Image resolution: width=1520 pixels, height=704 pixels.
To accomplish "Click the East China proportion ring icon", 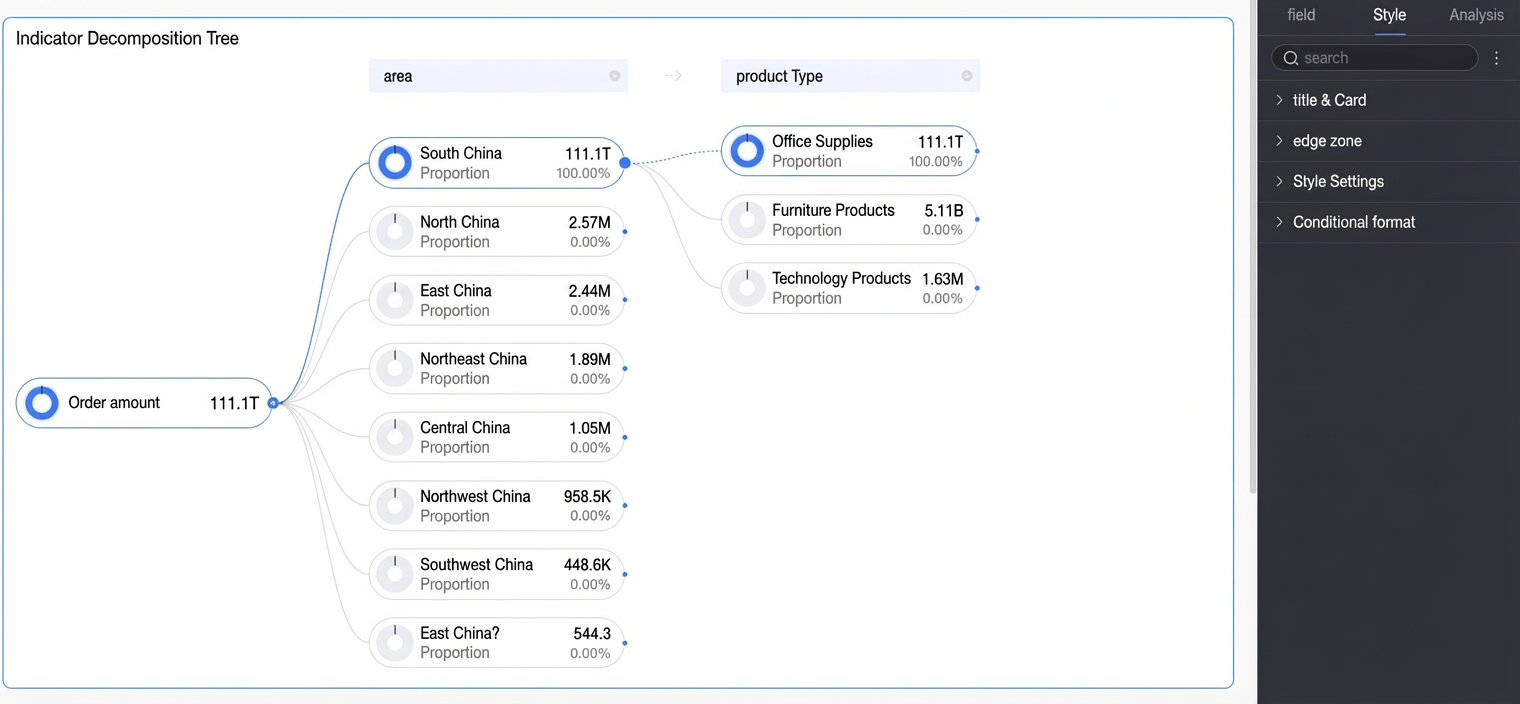I will [395, 300].
